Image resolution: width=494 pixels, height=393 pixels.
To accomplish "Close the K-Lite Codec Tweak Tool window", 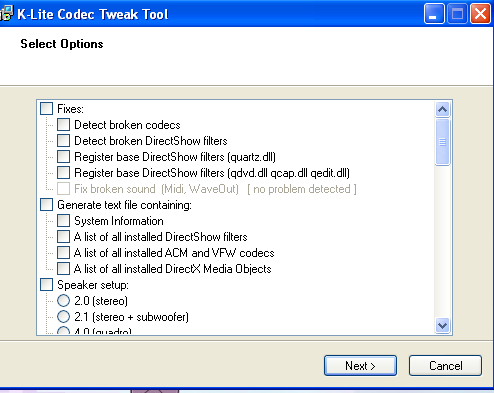I will tap(480, 14).
